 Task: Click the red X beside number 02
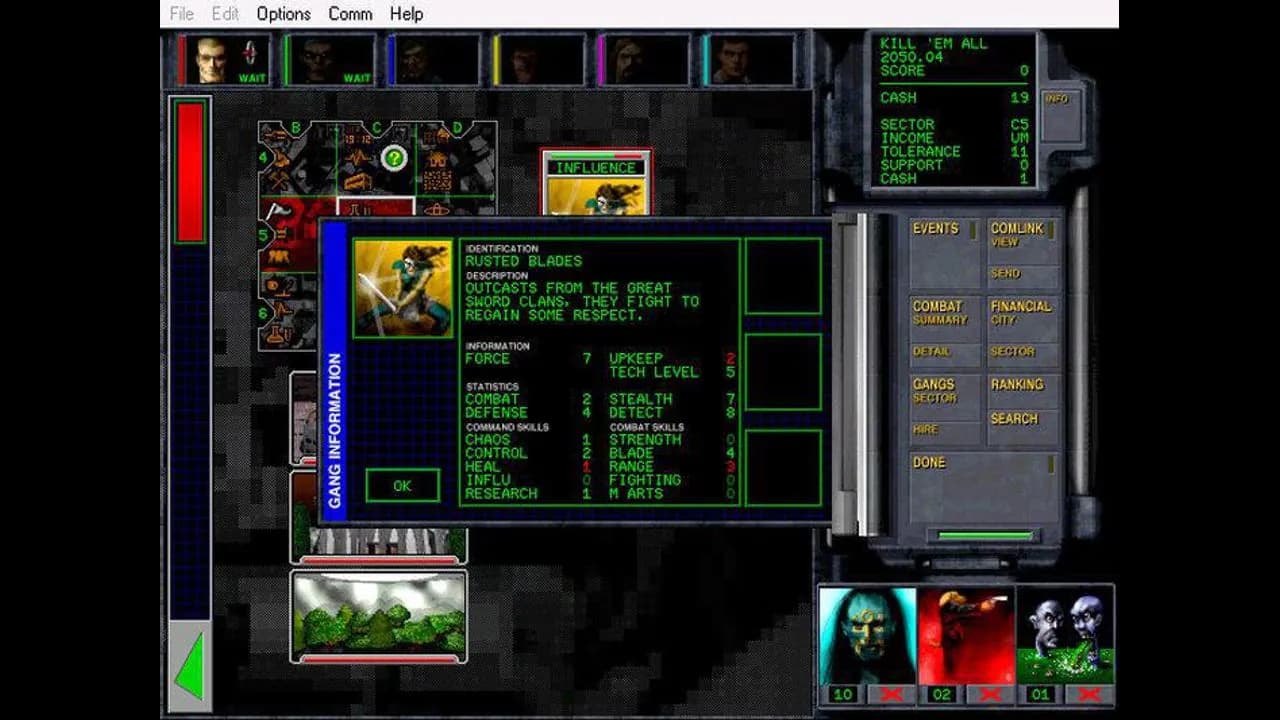click(x=990, y=695)
